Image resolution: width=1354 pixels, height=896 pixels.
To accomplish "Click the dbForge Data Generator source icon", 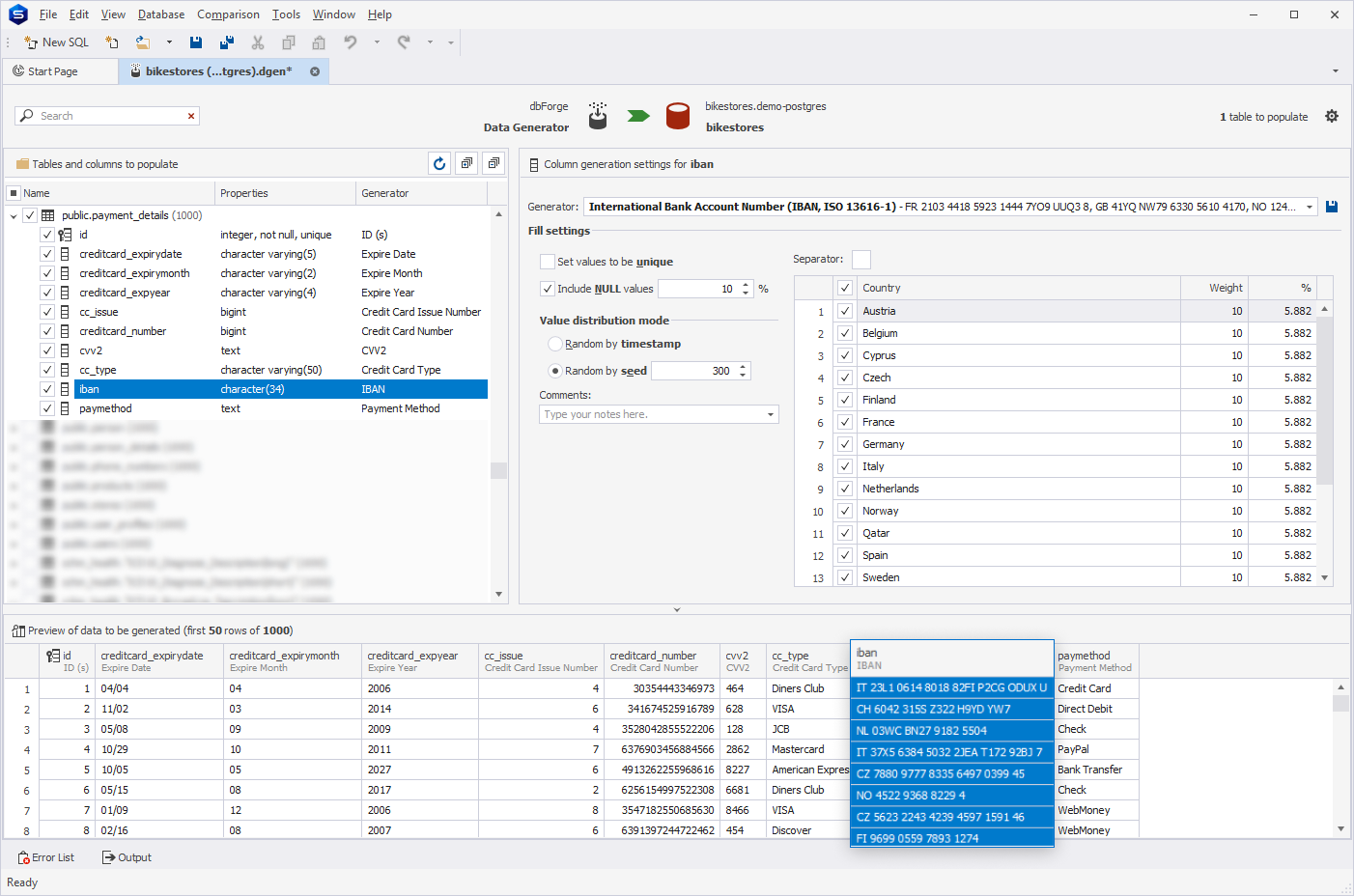I will [x=598, y=116].
